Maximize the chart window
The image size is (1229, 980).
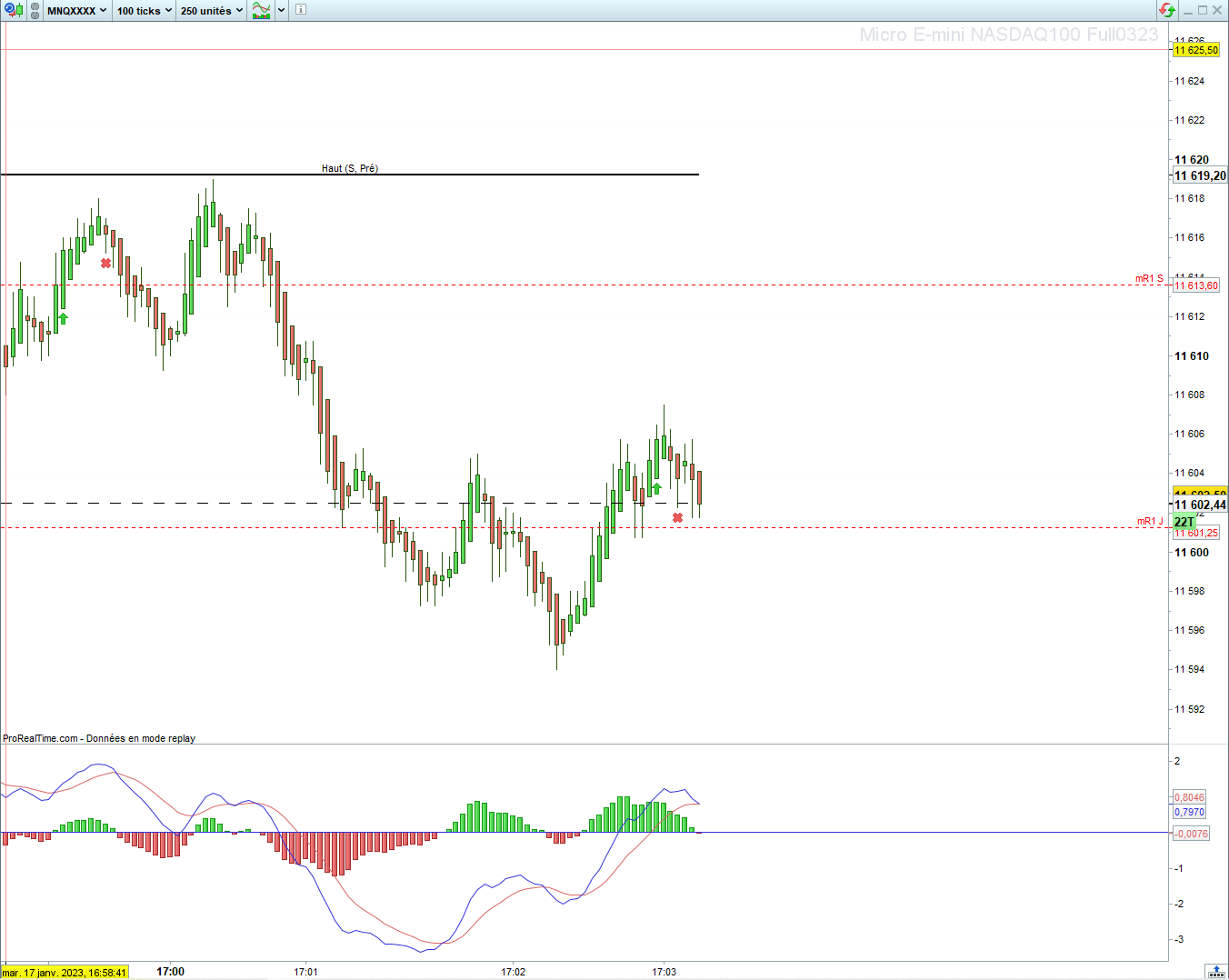(1203, 10)
